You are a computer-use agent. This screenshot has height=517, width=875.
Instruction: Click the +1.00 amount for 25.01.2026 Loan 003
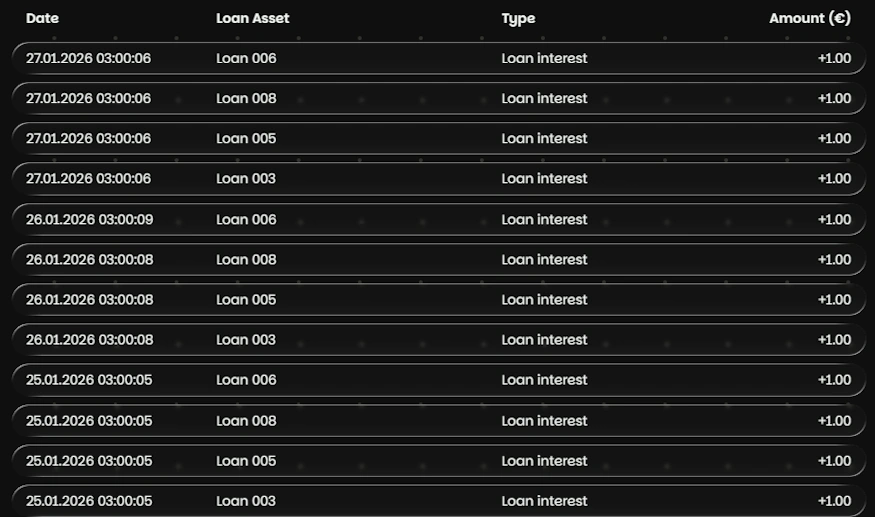pos(834,500)
